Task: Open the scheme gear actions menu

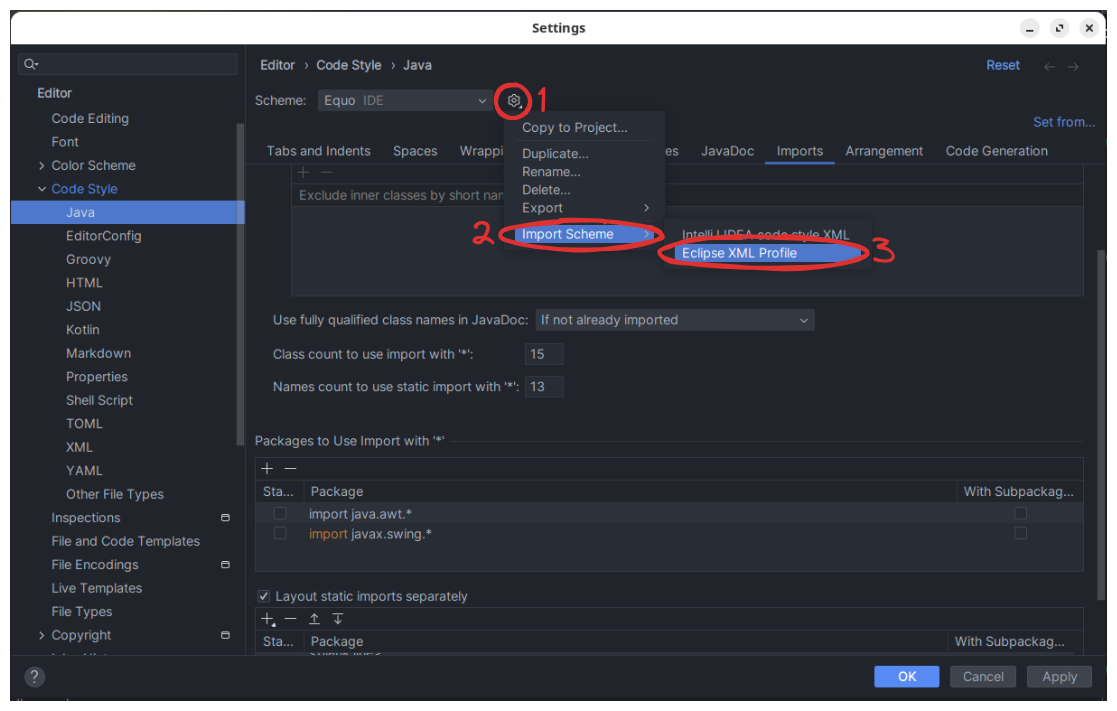Action: [514, 100]
